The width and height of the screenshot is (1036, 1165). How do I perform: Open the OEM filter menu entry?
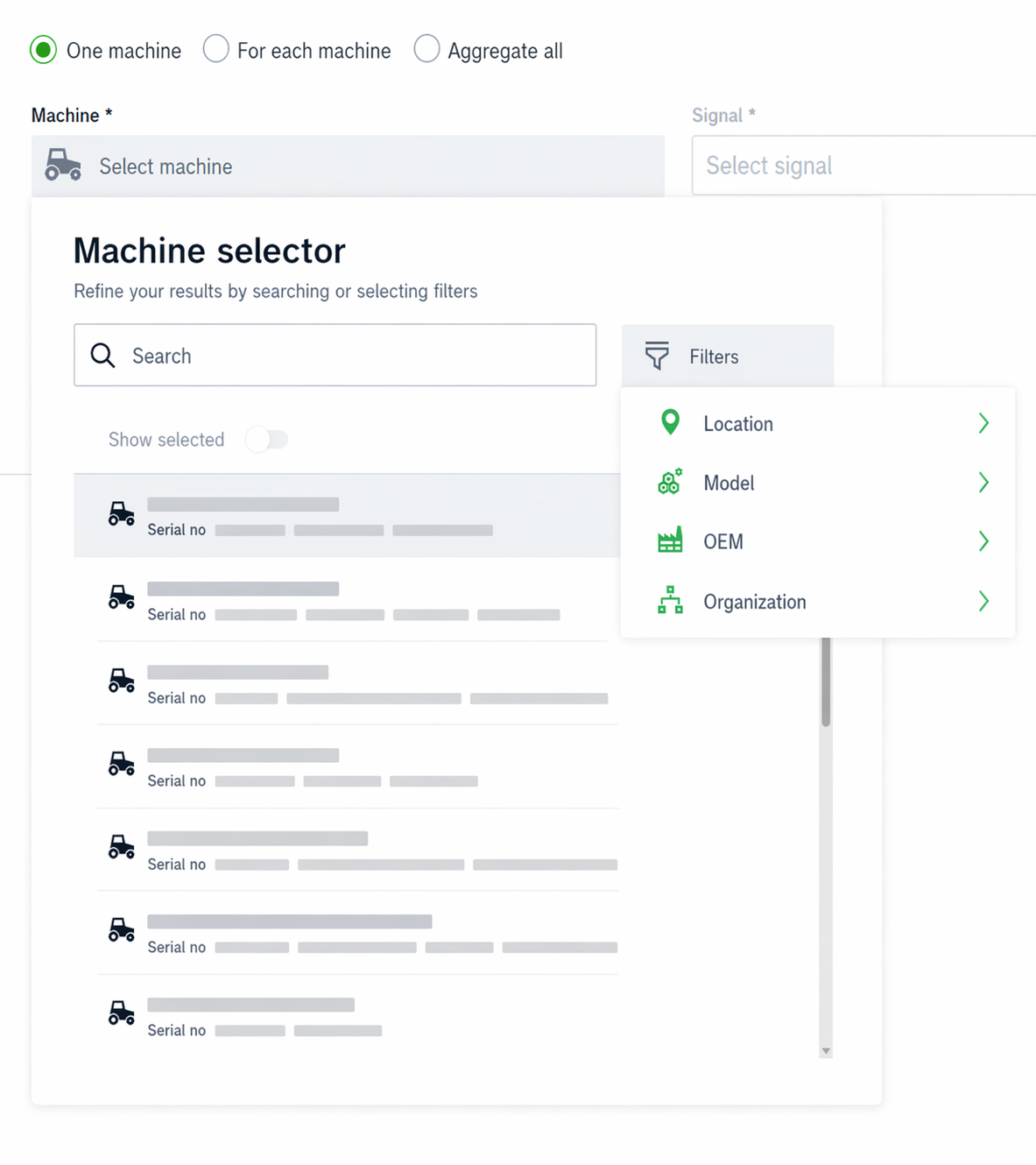point(818,541)
